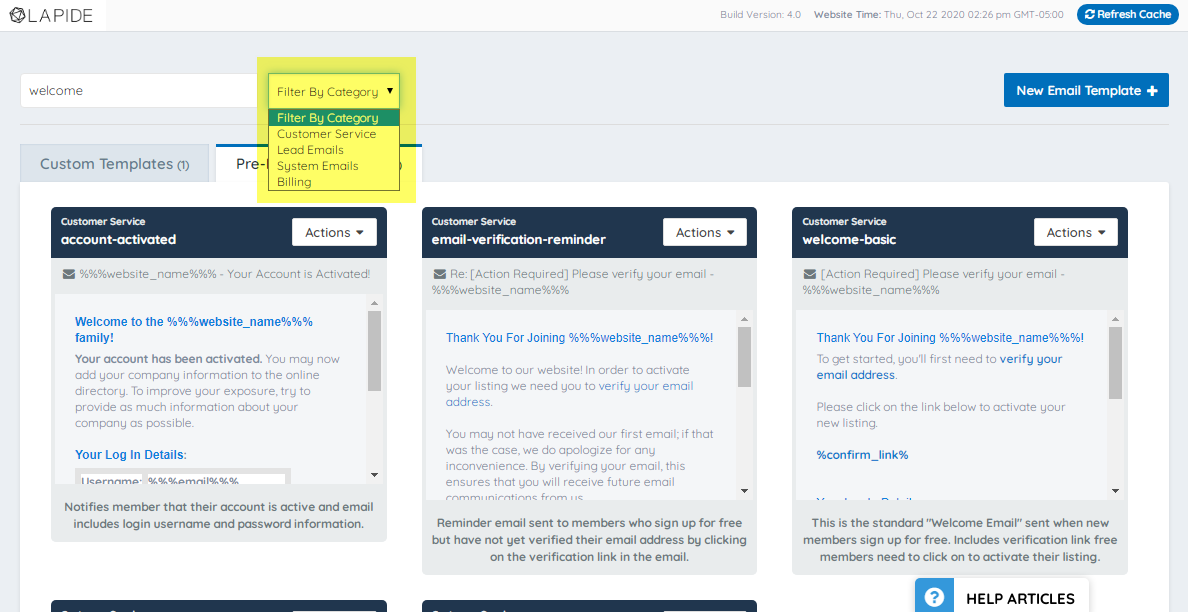Click 'Your Log In Details:' heading
The image size is (1188, 612).
[131, 454]
